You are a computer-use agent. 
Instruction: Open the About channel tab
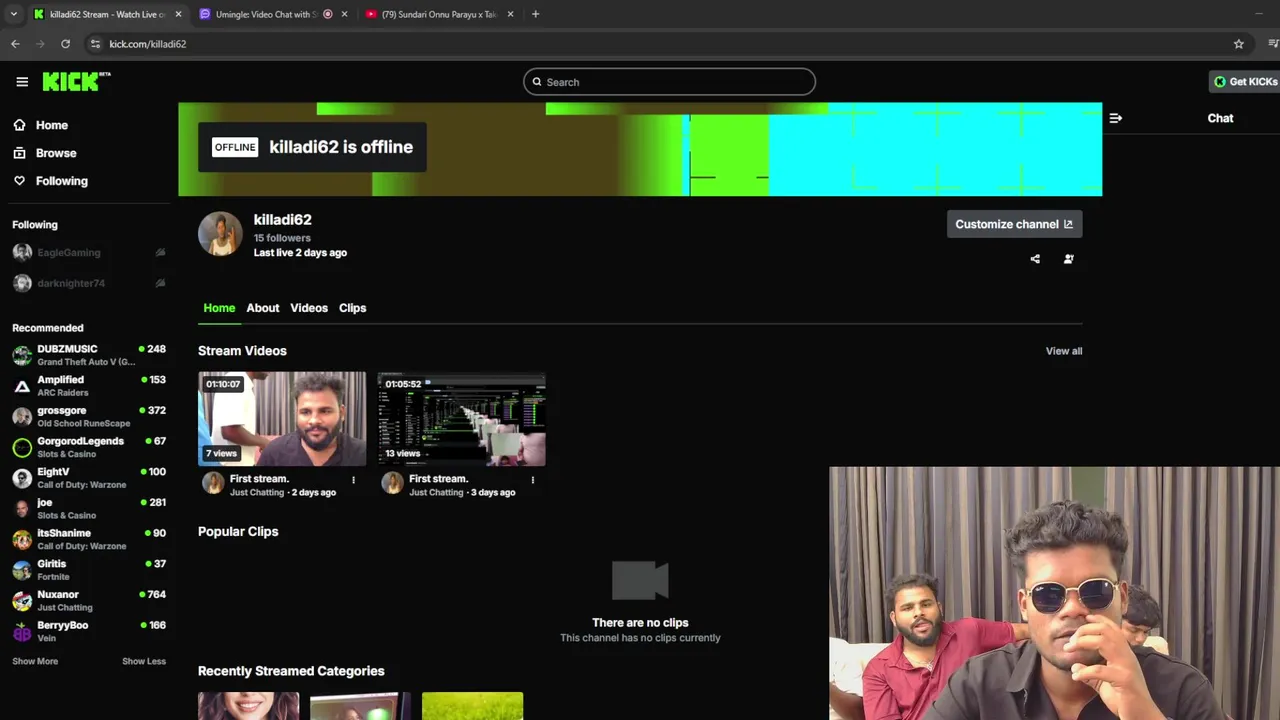point(263,308)
